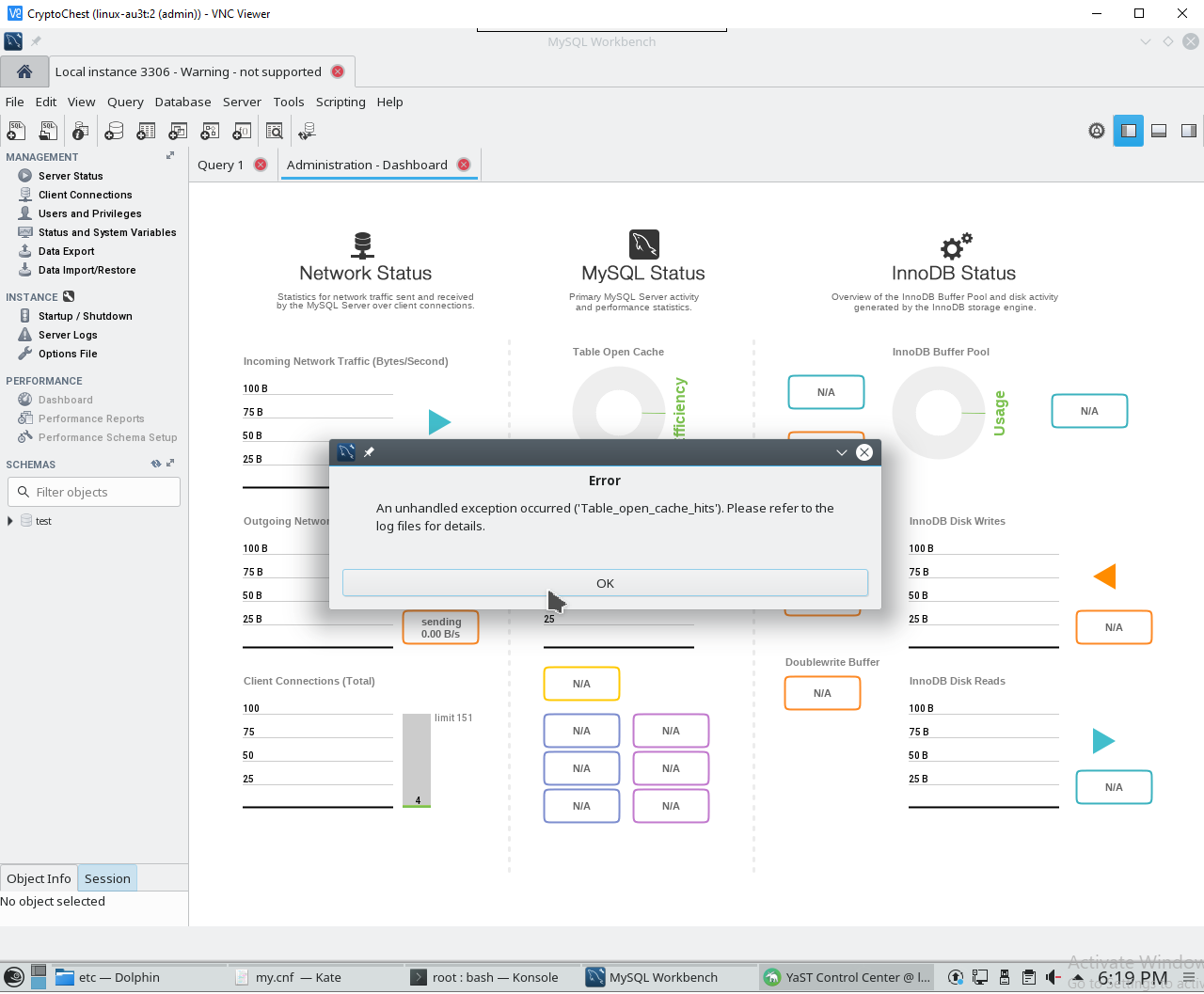This screenshot has width=1204, height=994.
Task: Click the Filter objects search field
Action: [x=94, y=492]
